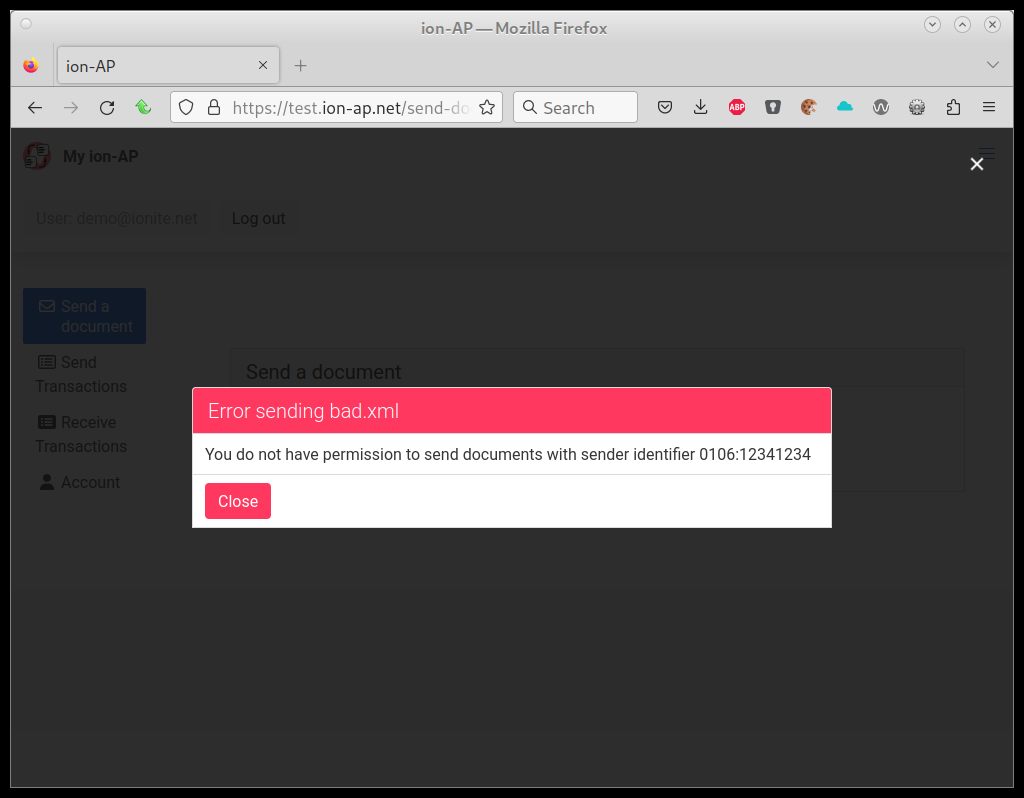This screenshot has height=798, width=1024.
Task: Show tracking protection shield info
Action: point(186,107)
